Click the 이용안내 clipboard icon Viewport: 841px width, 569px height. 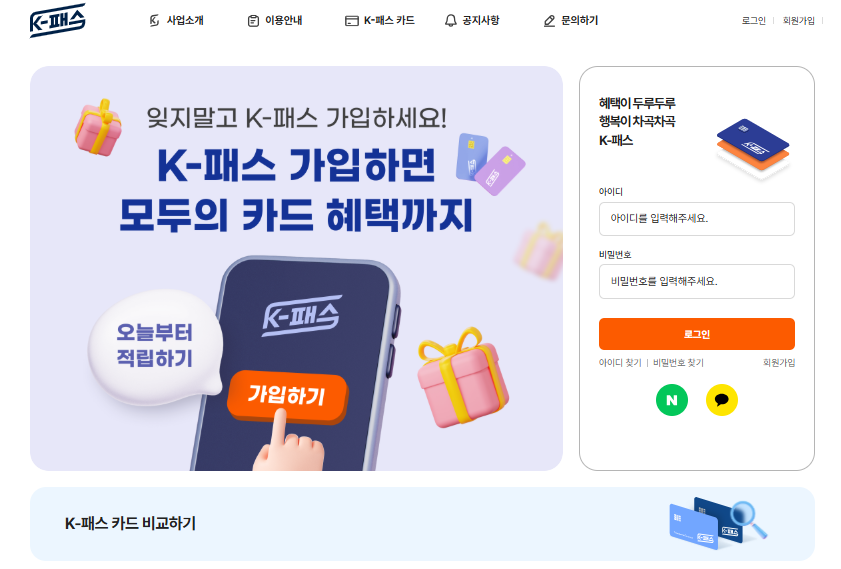253,21
